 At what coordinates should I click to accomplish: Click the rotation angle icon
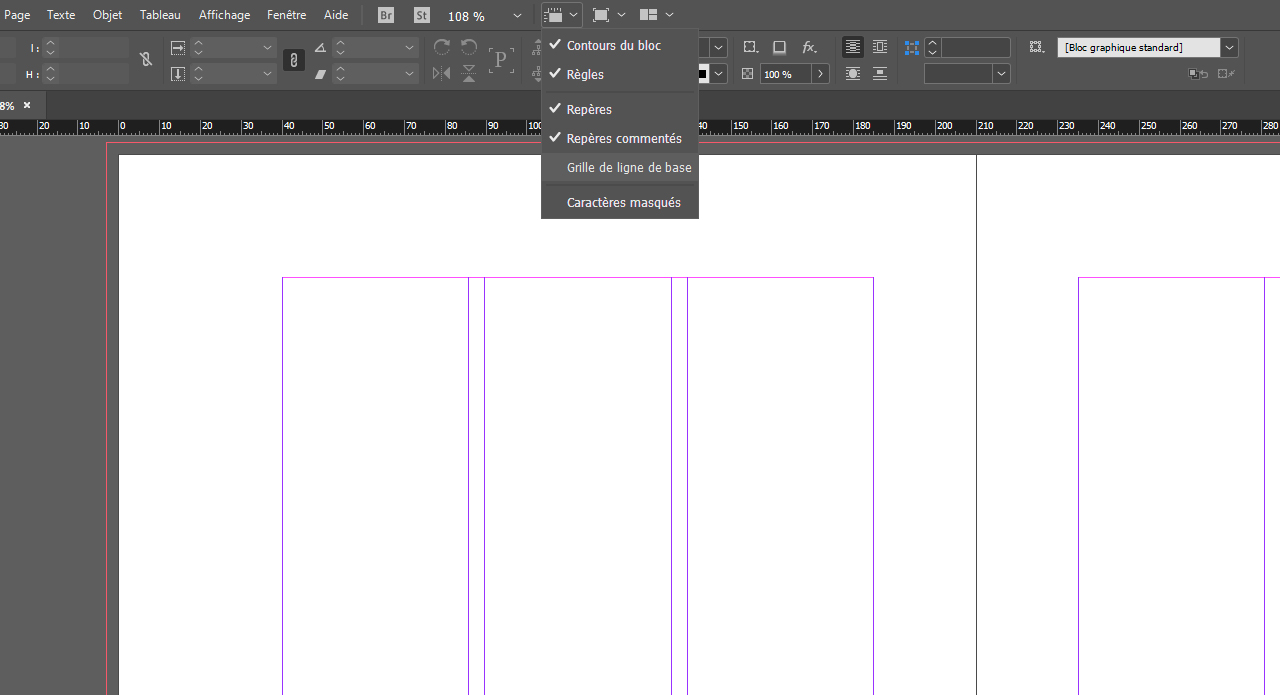click(320, 47)
